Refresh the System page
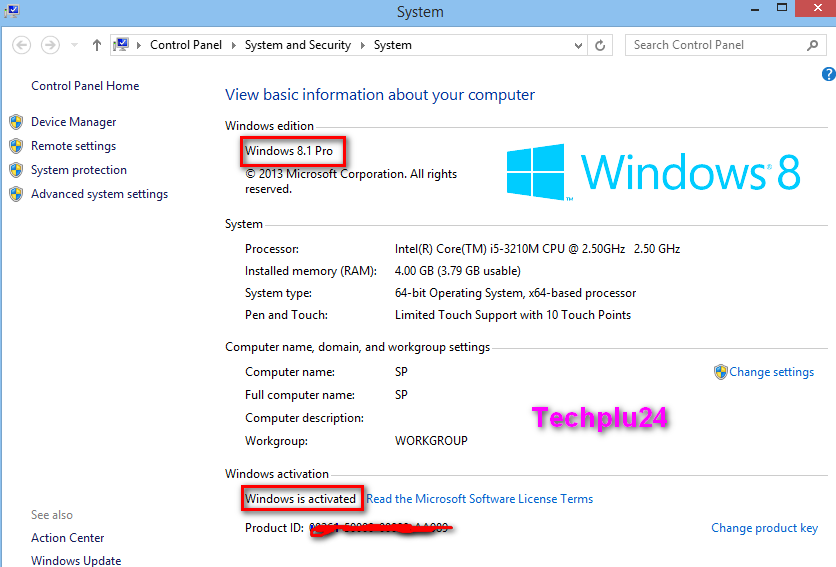This screenshot has width=836, height=567. coord(600,45)
